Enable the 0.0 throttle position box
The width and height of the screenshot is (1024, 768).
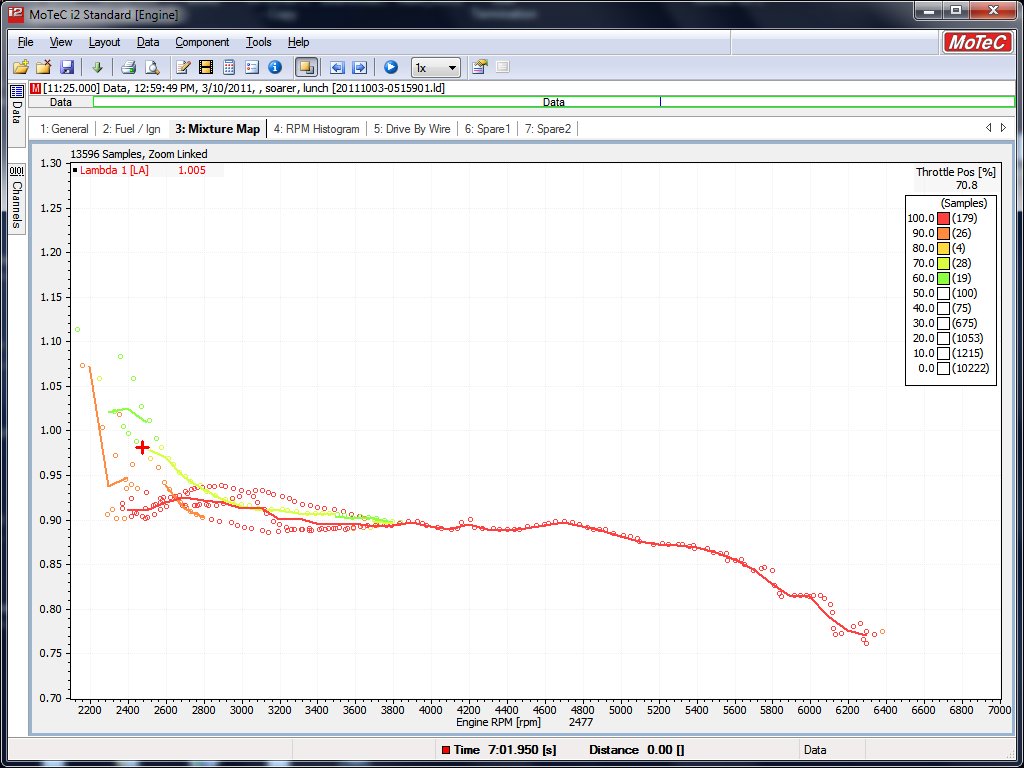[x=944, y=368]
